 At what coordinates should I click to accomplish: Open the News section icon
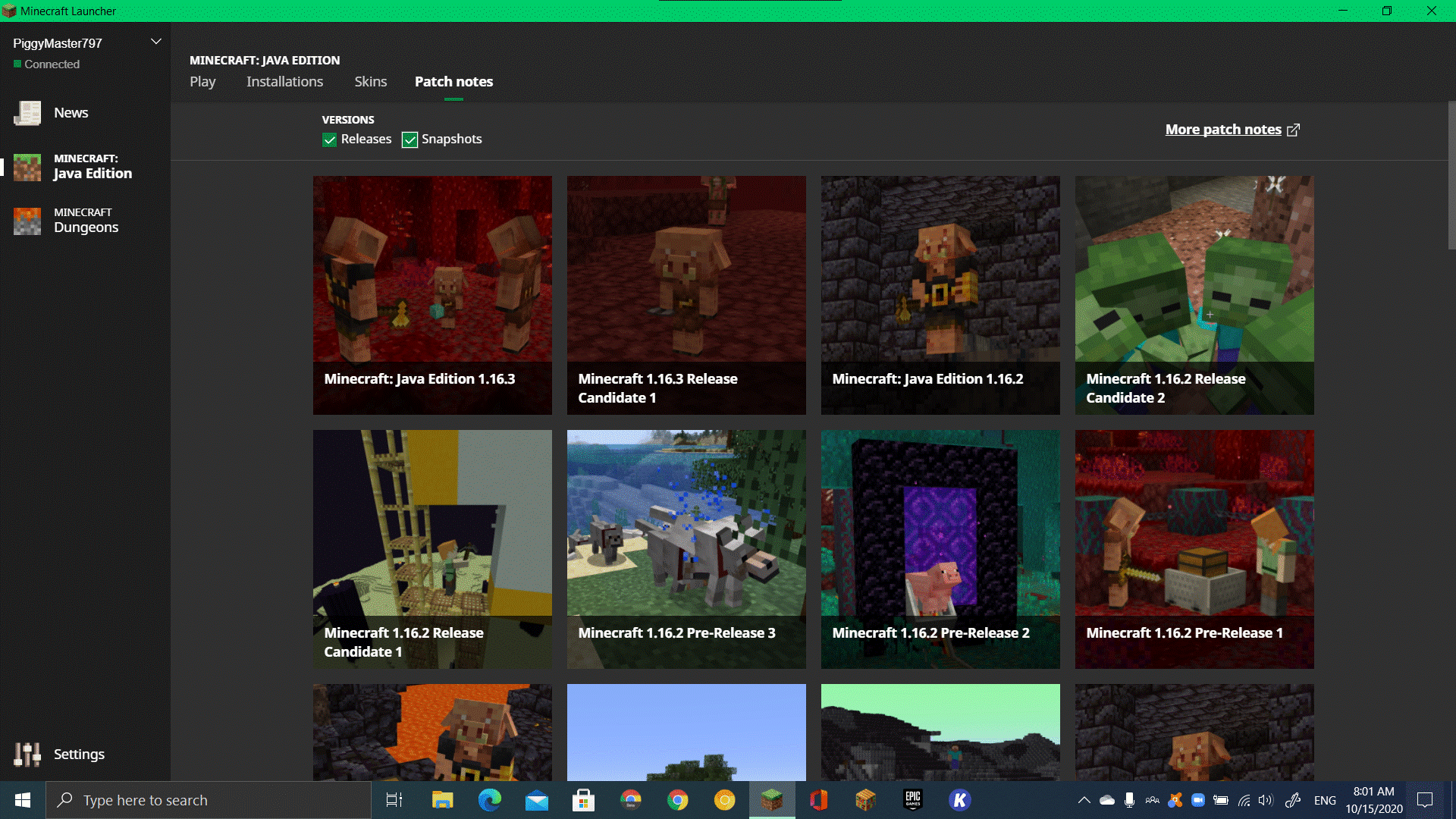(x=27, y=113)
